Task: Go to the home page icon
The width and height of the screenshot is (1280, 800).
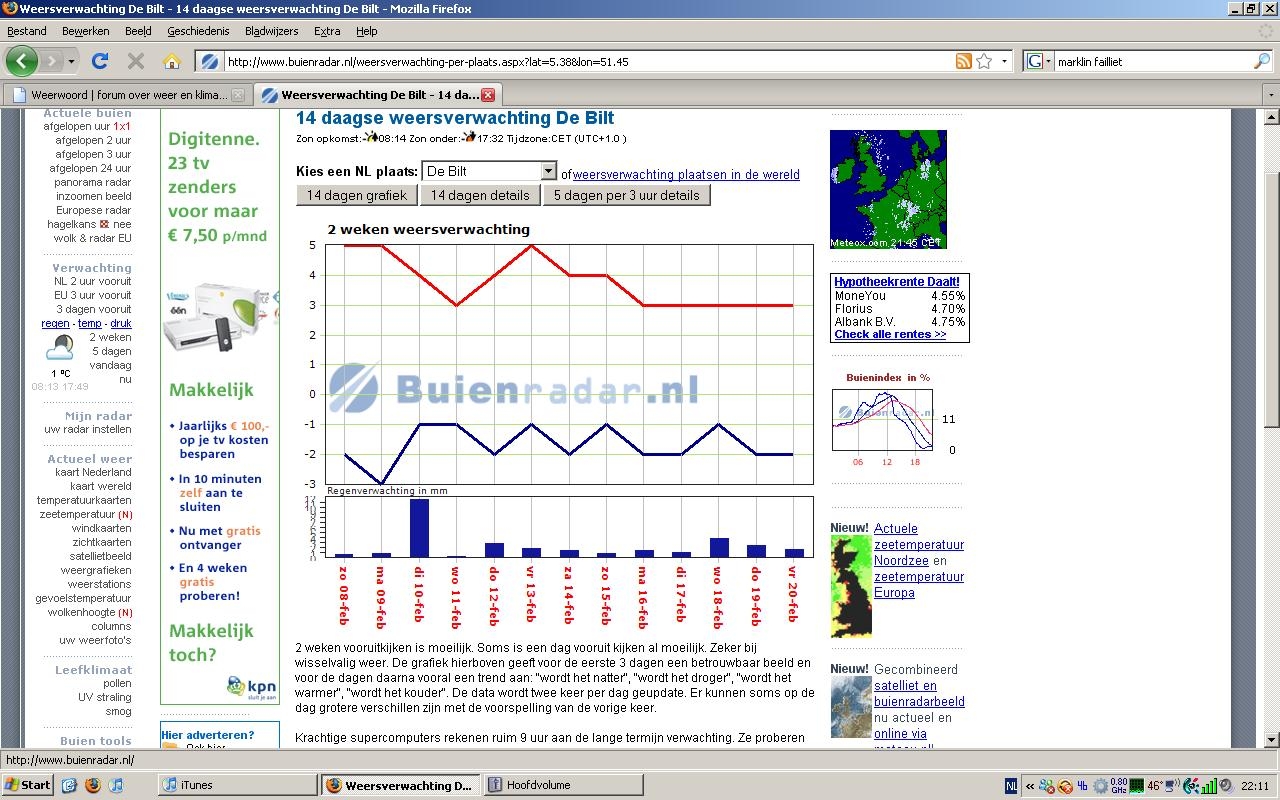Action: 171,61
